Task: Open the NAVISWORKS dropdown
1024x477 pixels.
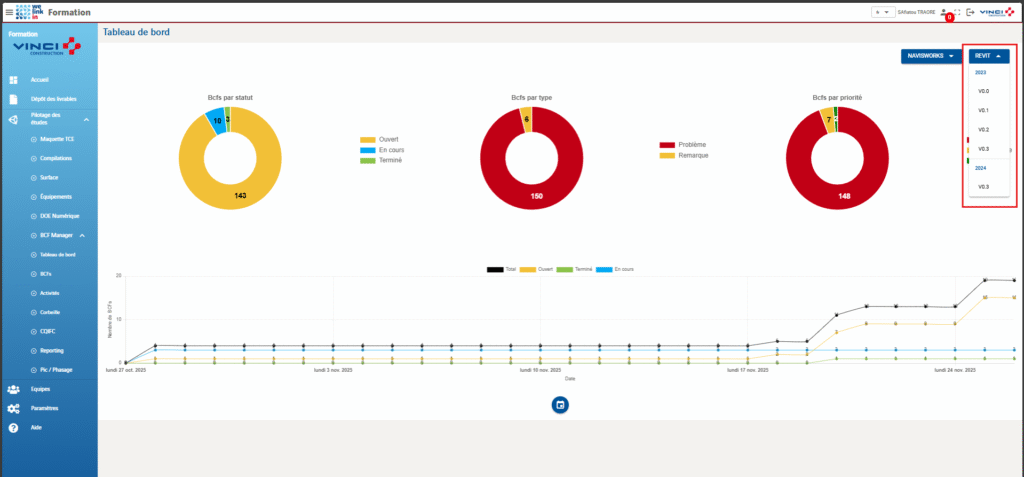Action: click(930, 56)
